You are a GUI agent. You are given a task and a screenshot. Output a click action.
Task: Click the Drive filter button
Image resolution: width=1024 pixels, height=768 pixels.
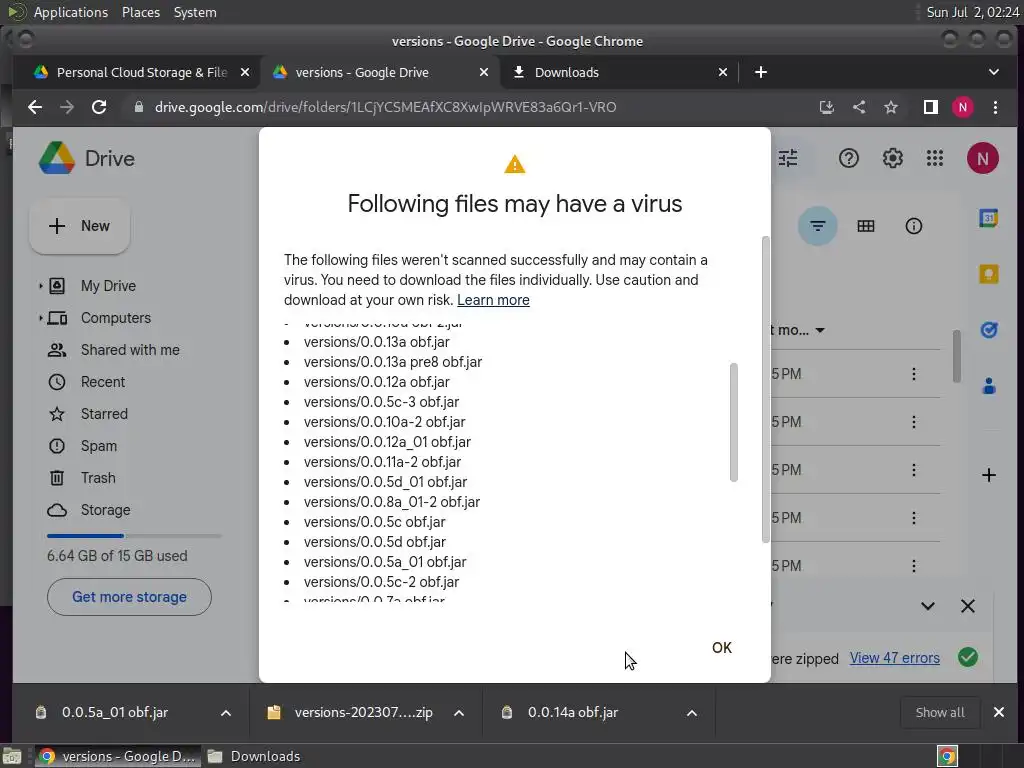click(818, 226)
